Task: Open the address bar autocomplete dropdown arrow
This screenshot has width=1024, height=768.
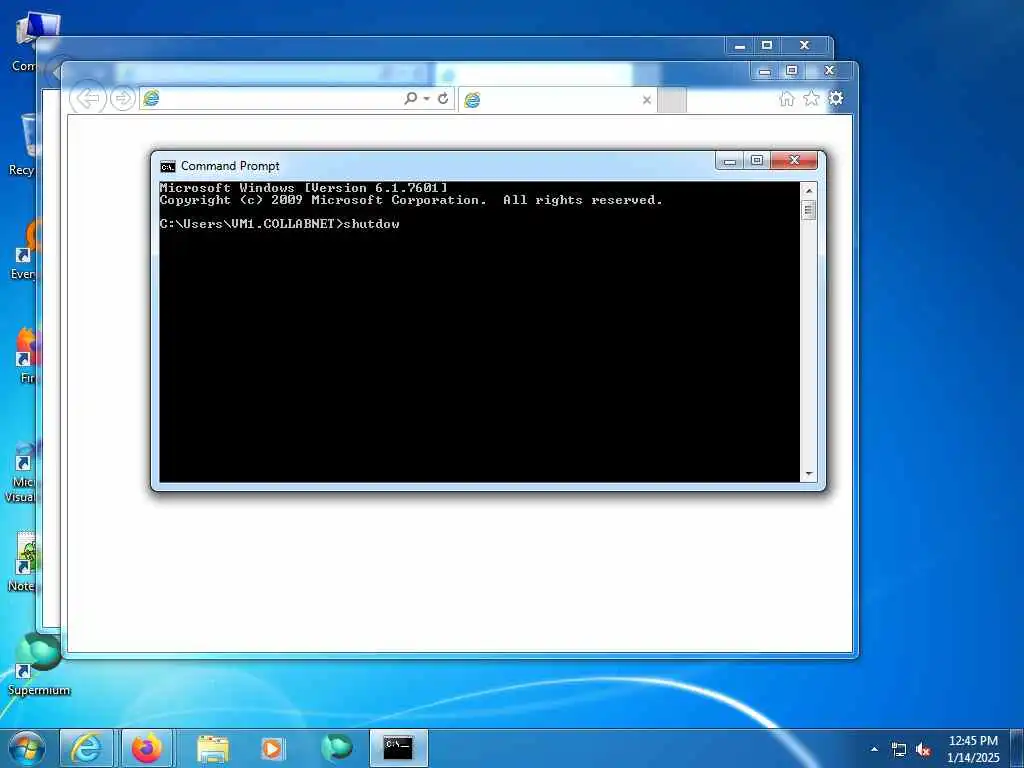Action: (426, 99)
